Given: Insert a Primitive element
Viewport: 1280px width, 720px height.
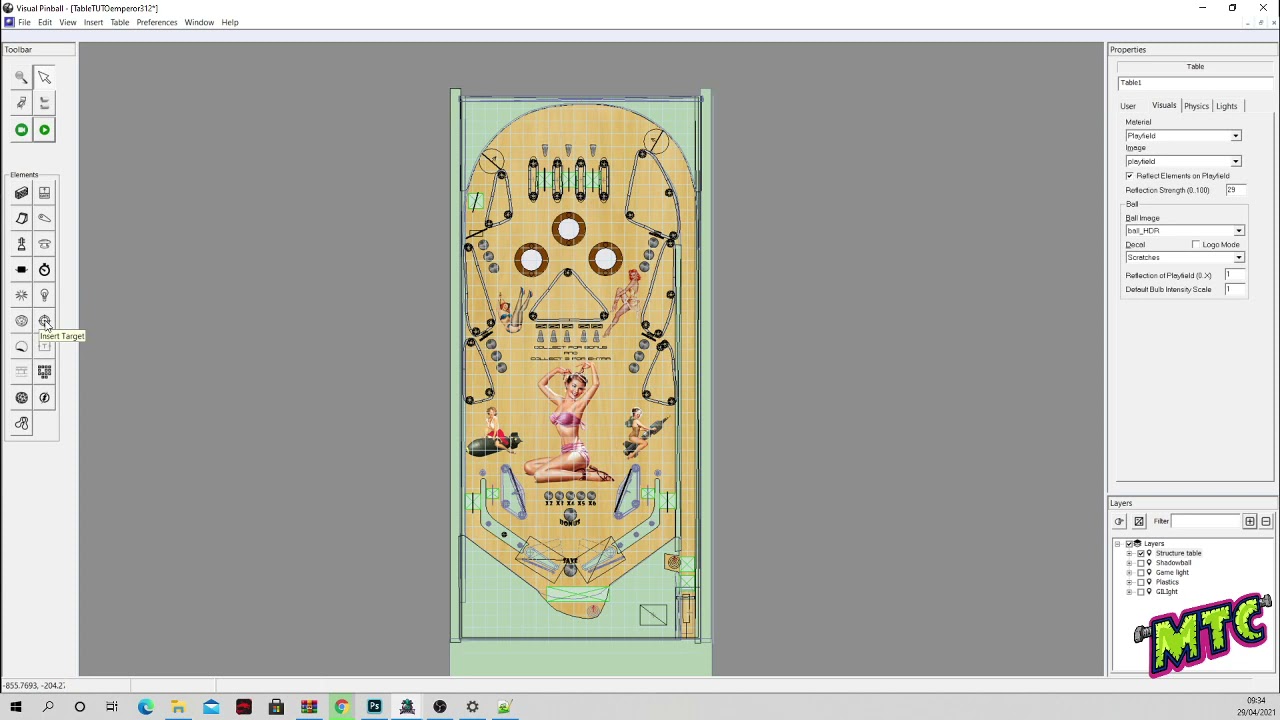Looking at the screenshot, I should [x=21, y=398].
